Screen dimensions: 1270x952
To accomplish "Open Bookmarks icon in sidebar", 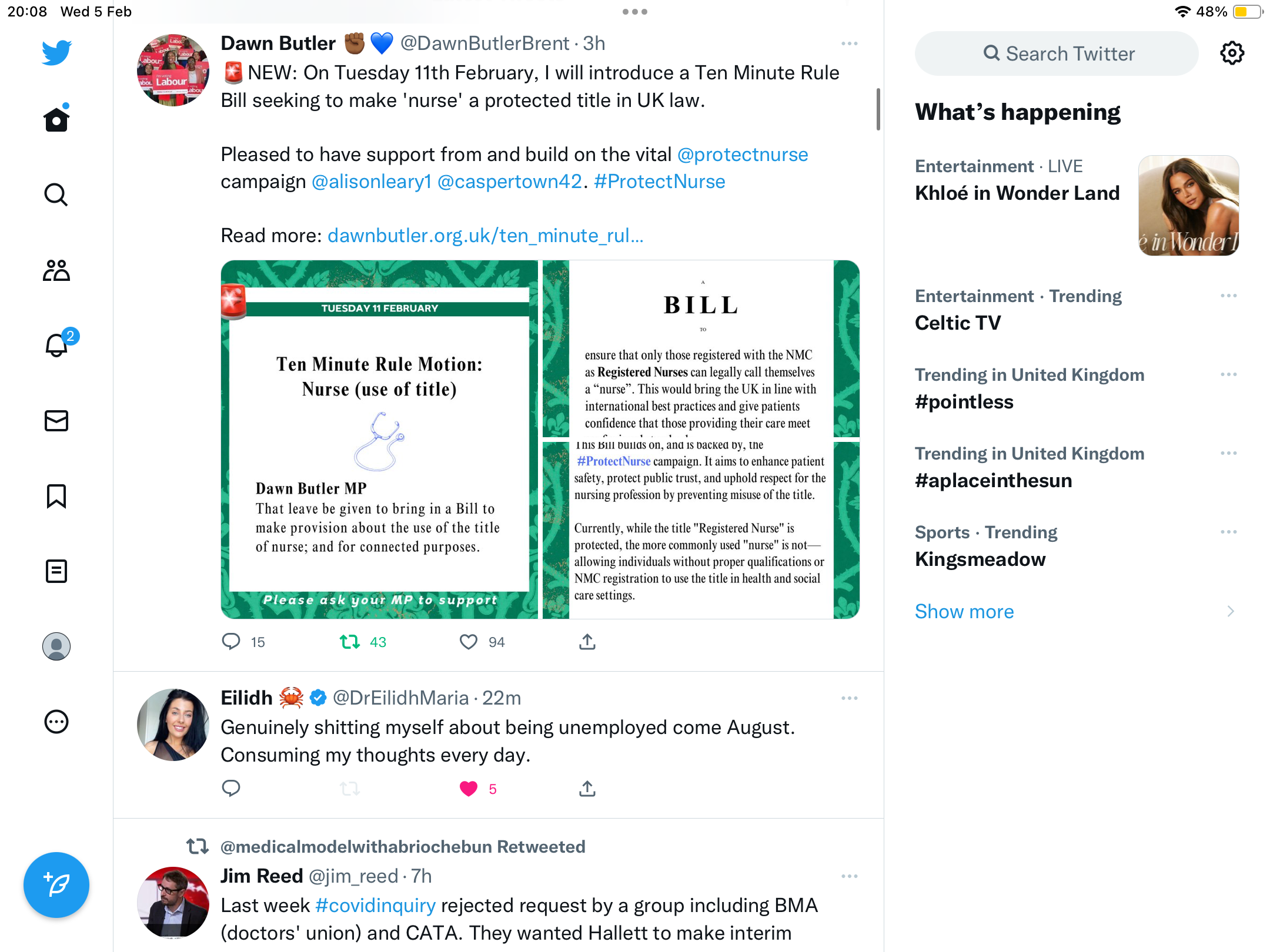I will pos(56,496).
